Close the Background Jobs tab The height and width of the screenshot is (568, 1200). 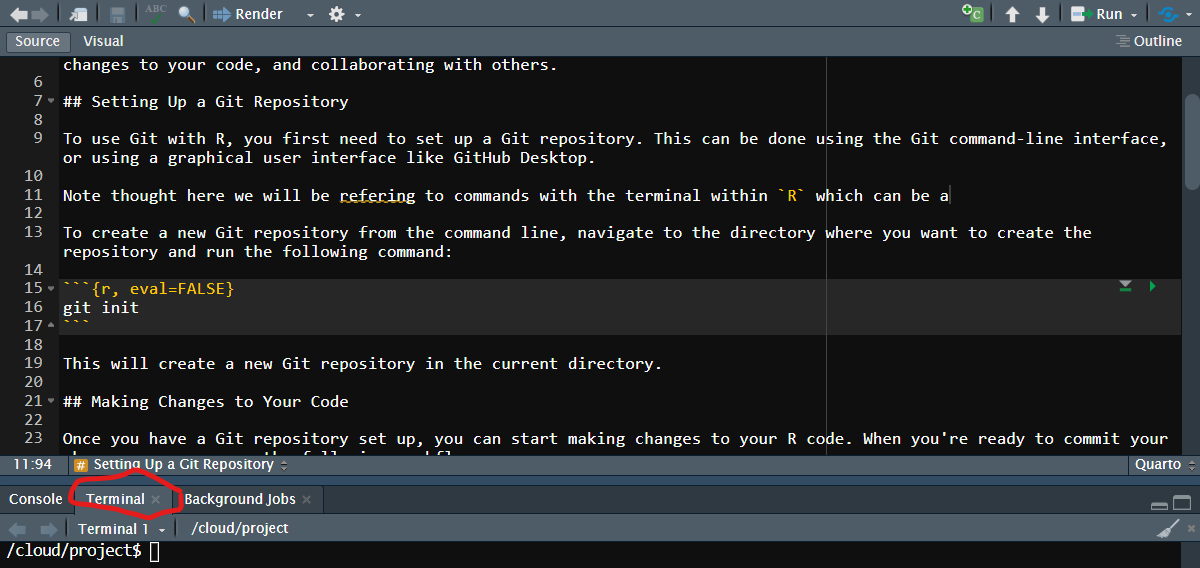[306, 499]
